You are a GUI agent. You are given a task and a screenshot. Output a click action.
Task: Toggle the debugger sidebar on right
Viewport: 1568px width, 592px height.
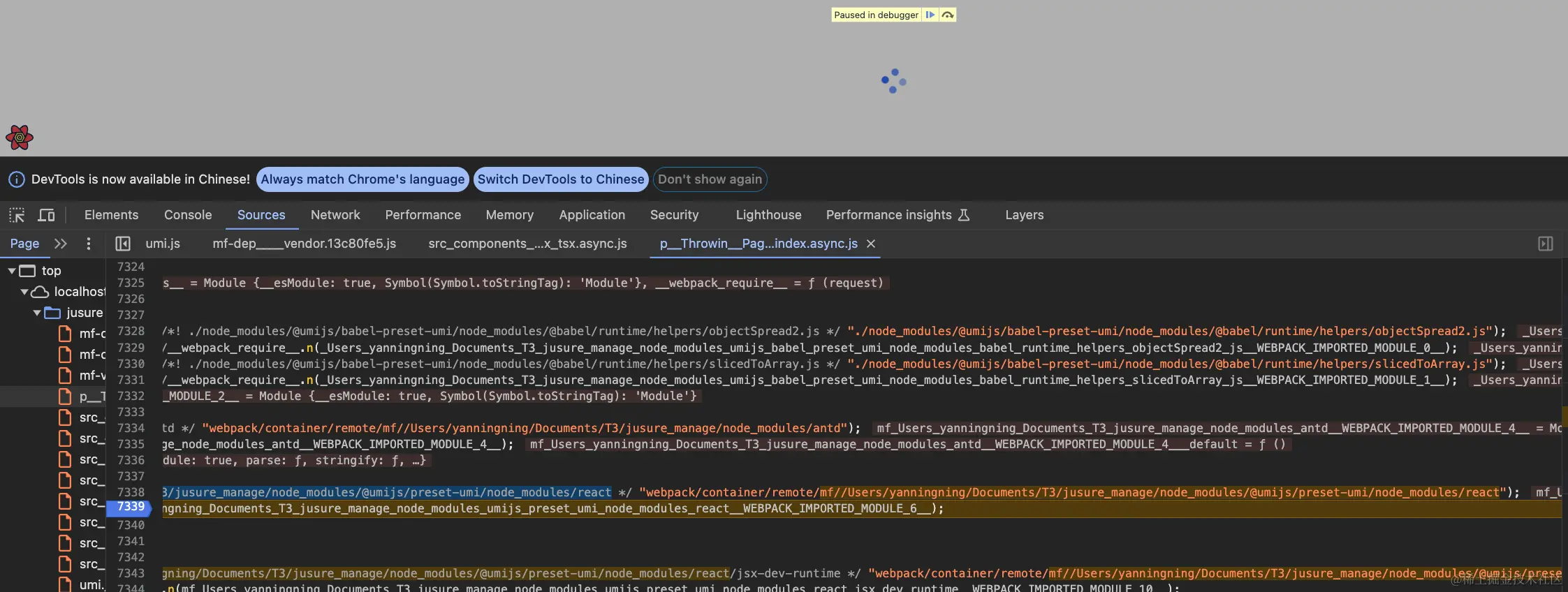click(1546, 244)
